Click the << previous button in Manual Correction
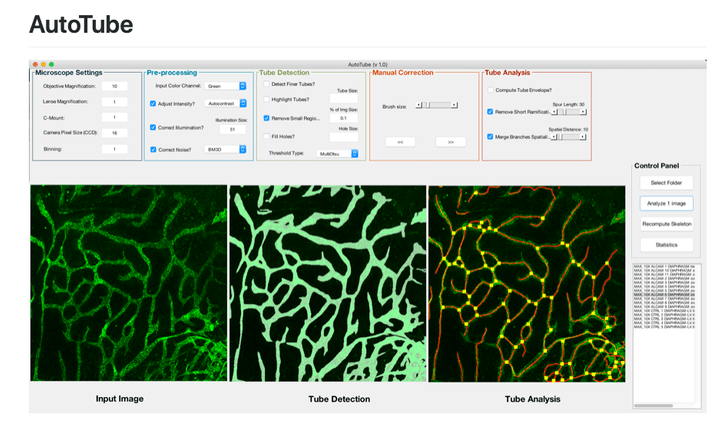The image size is (720, 424). [400, 142]
